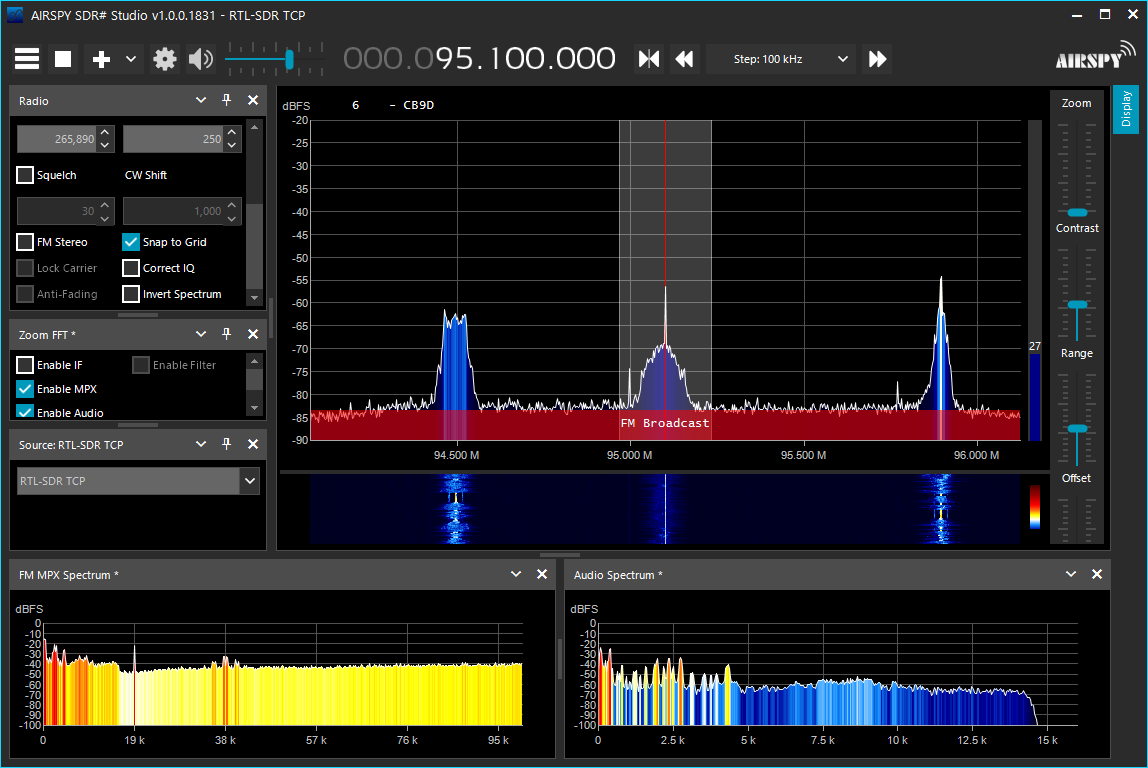Stop the radio with the square button
Screen dimensions: 1148x768
tap(63, 59)
